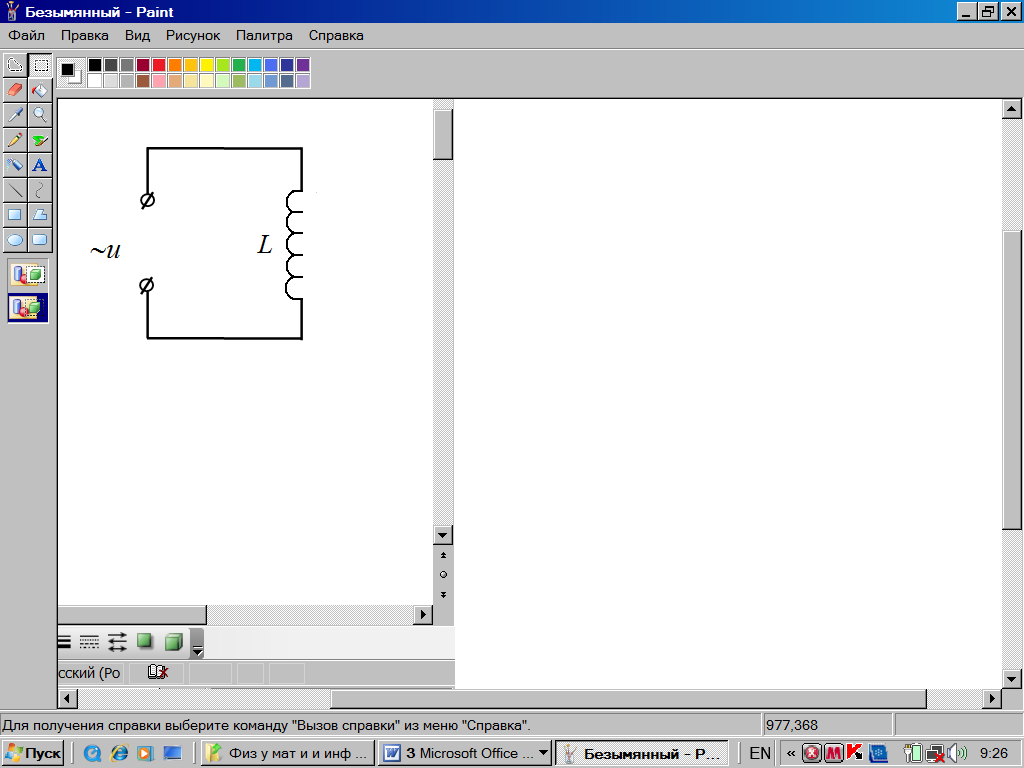The width and height of the screenshot is (1024, 768).
Task: Pick red from the color palette
Action: point(159,65)
